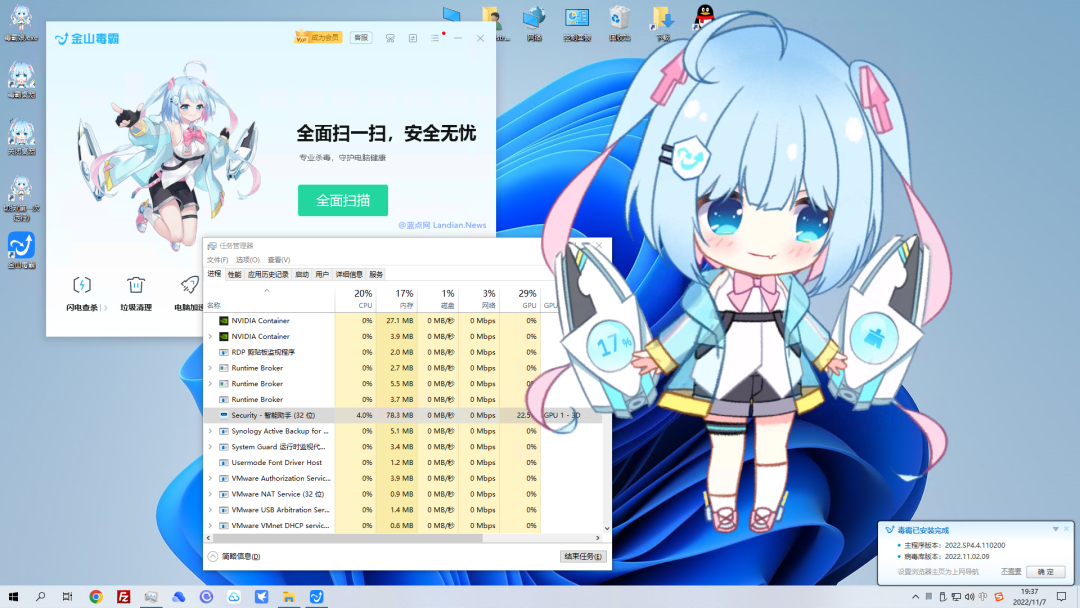Click the scroll-down arrow in process list
Image resolution: width=1080 pixels, height=608 pixels.
(607, 528)
